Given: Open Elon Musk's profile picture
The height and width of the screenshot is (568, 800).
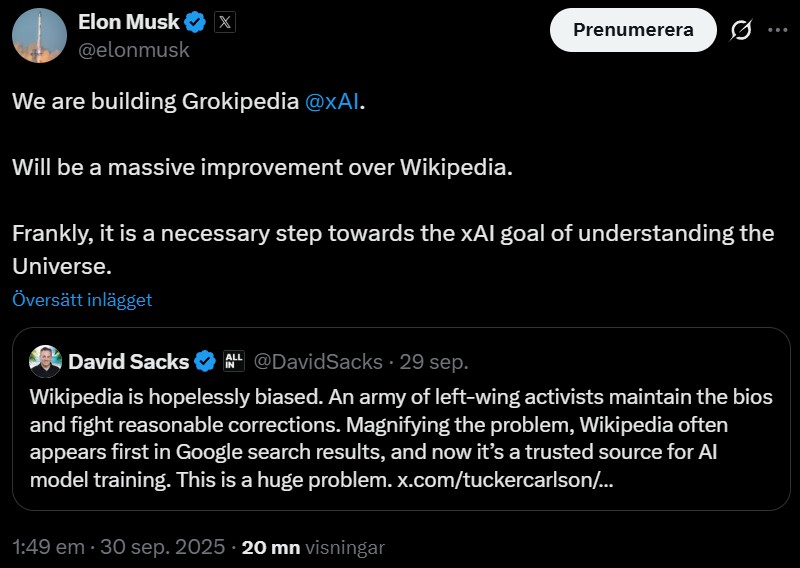Looking at the screenshot, I should (40, 34).
